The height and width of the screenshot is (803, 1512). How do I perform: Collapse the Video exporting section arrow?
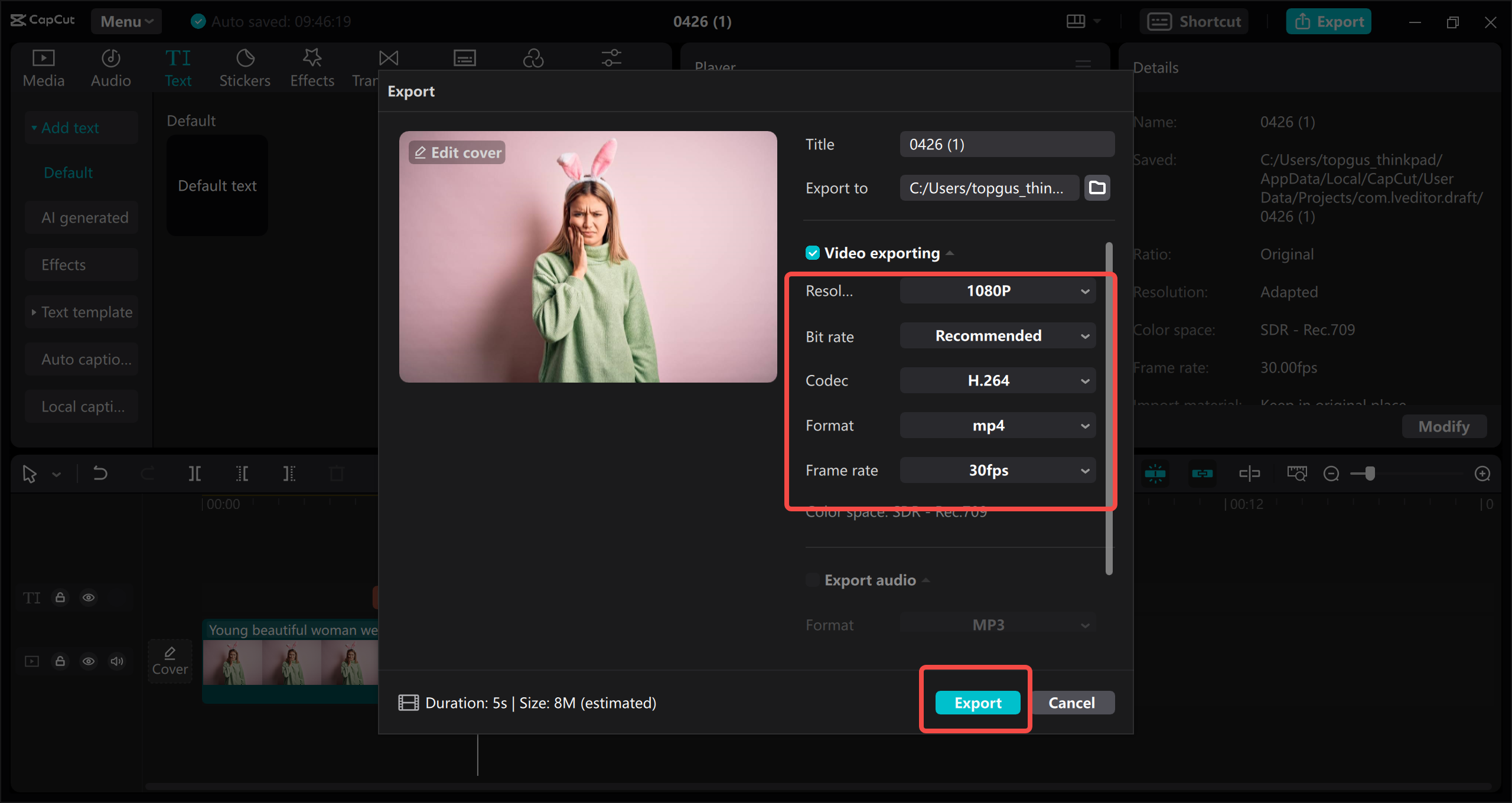pos(950,253)
